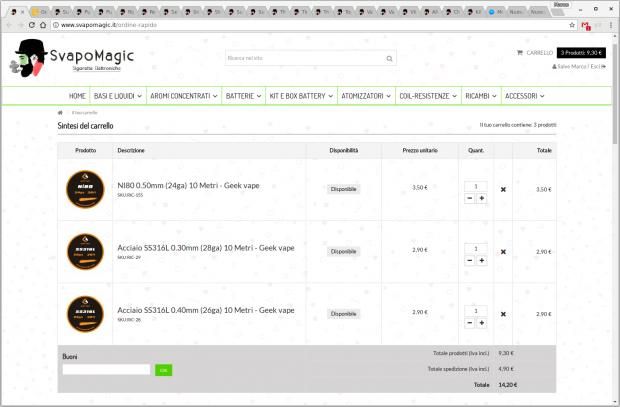The width and height of the screenshot is (620, 407).
Task: Remove NI80 0.50mm item with X icon
Action: point(503,189)
